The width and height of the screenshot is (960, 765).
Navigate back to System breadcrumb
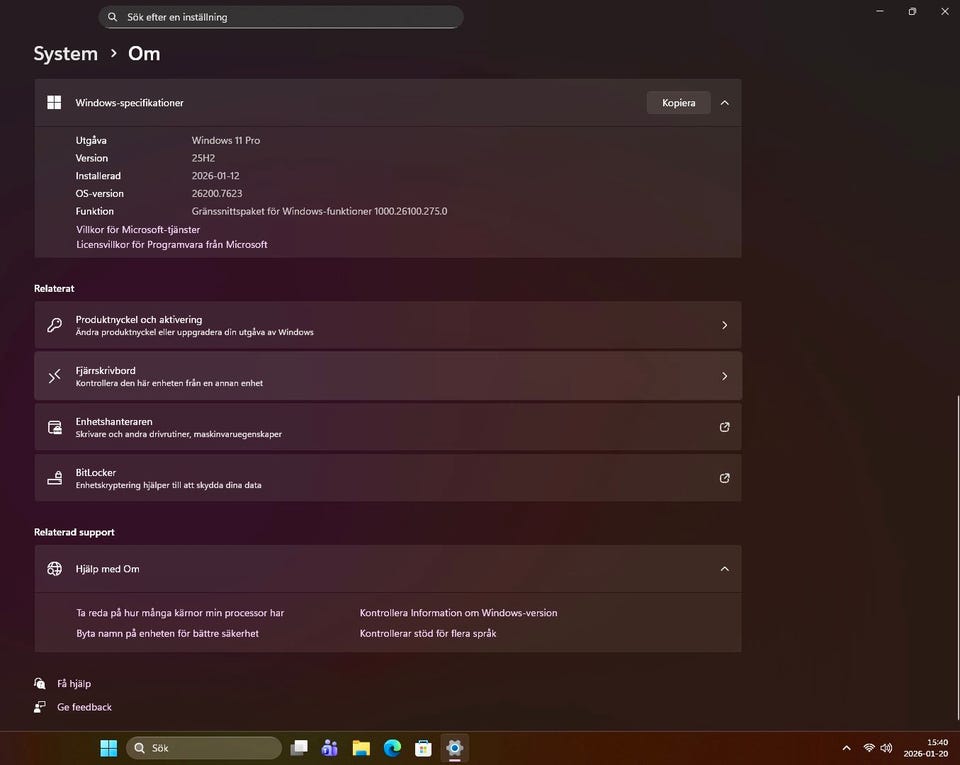[x=66, y=54]
